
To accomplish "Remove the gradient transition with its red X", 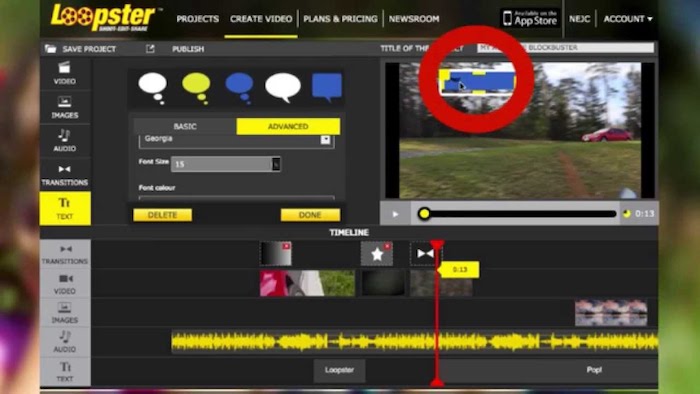I will (287, 246).
